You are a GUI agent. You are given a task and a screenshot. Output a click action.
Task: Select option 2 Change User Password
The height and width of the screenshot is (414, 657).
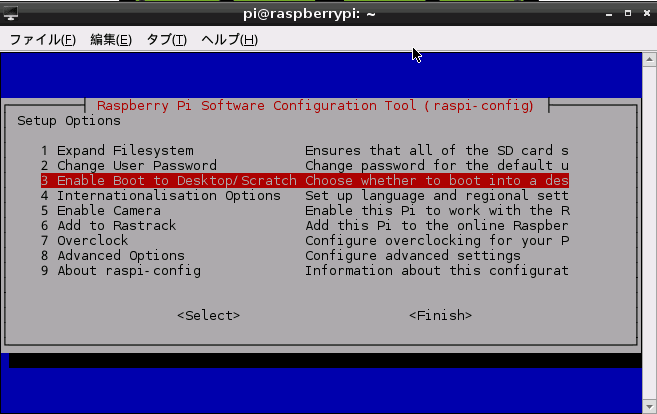(x=129, y=166)
